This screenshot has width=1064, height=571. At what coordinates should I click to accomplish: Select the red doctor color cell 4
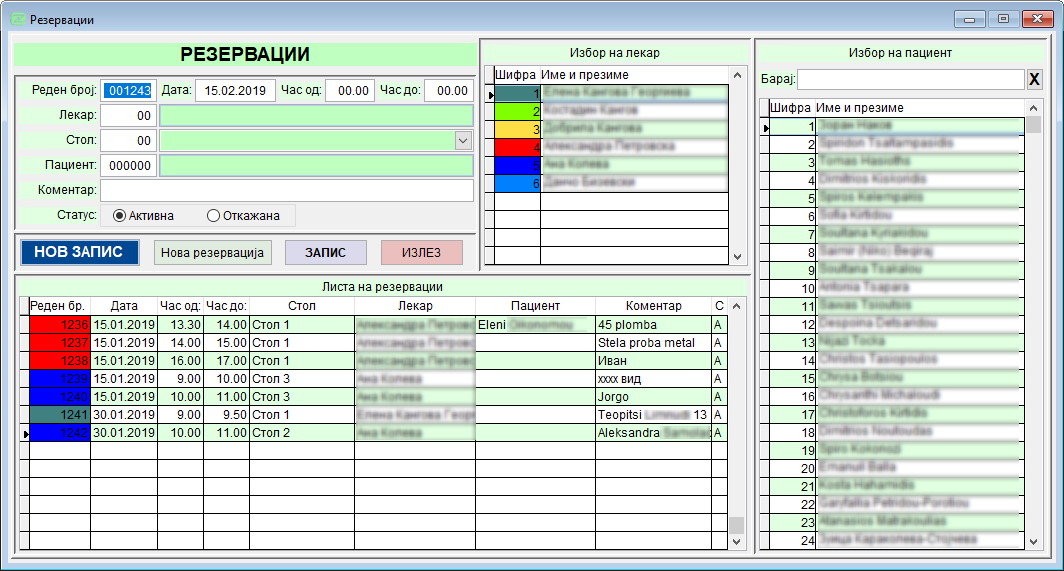(x=518, y=147)
